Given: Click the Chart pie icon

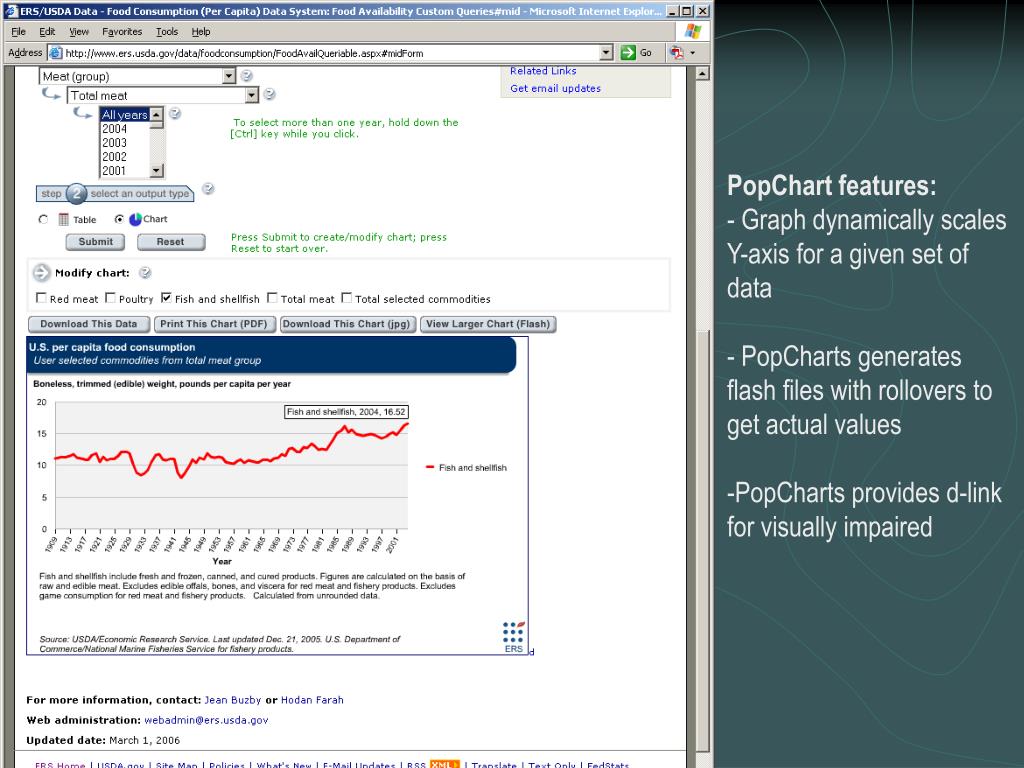Looking at the screenshot, I should pos(135,219).
